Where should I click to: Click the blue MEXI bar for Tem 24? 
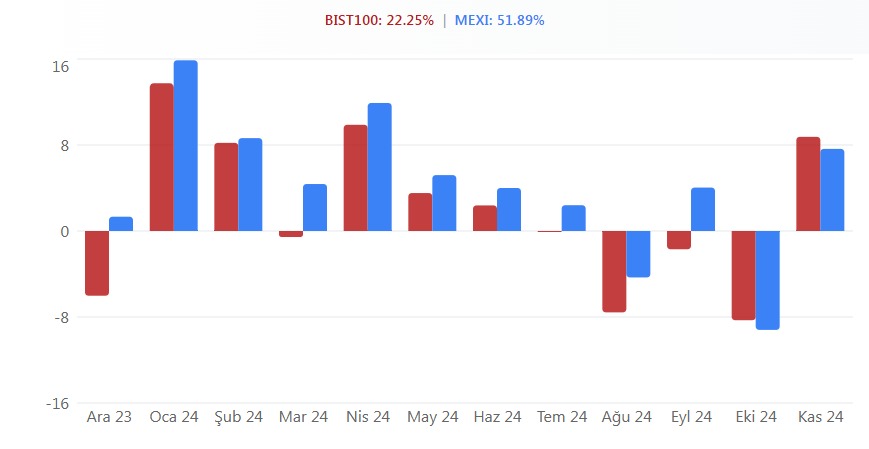[x=573, y=218]
